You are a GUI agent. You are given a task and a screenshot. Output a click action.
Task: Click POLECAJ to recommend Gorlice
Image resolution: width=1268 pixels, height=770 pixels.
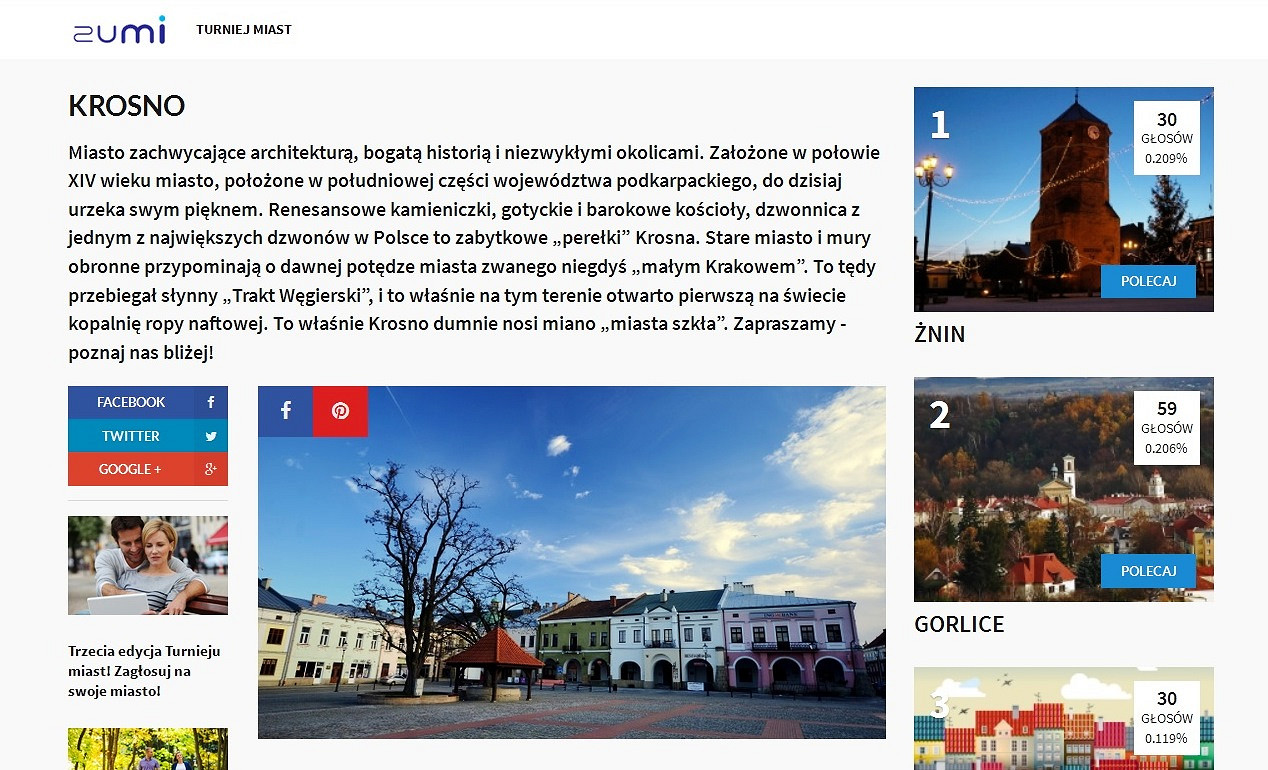1148,571
